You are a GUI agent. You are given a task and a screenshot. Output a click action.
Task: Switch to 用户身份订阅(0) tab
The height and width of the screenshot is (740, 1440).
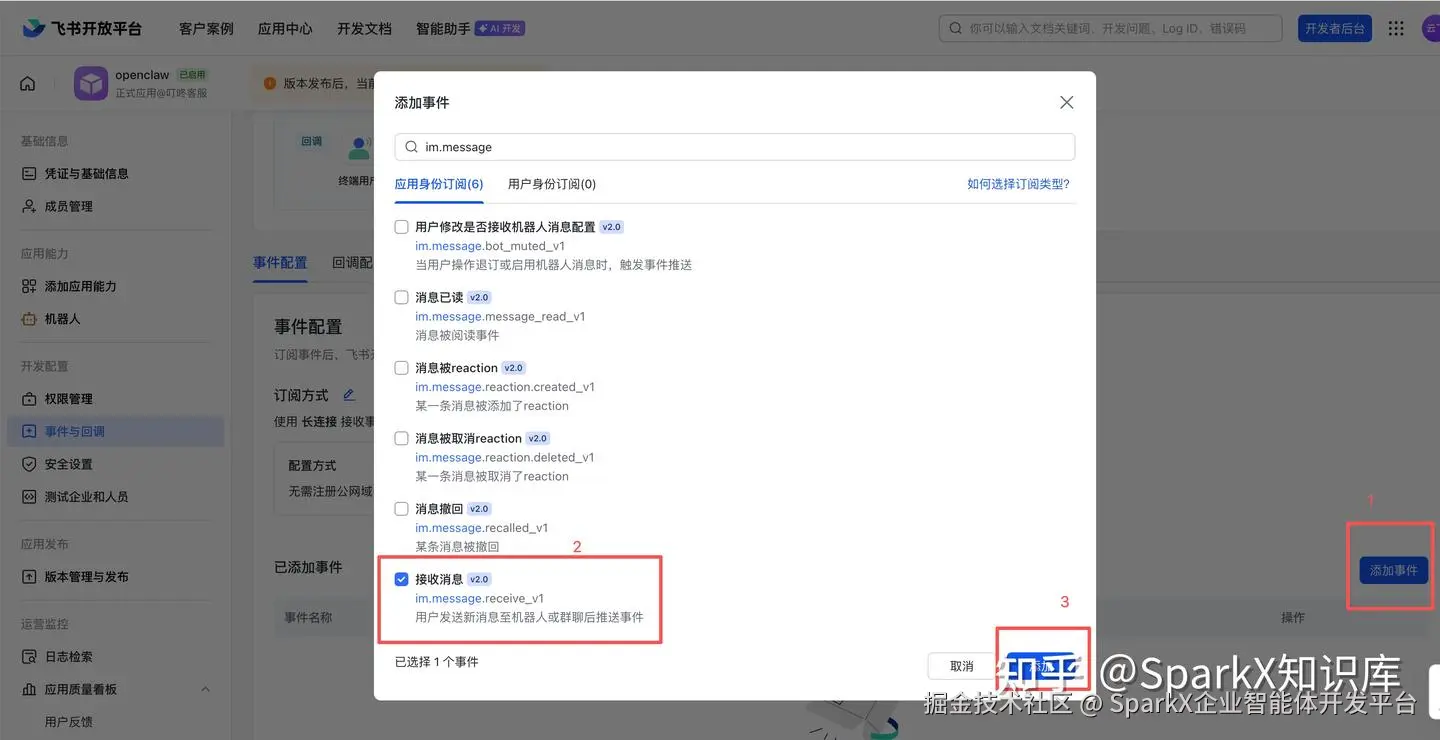552,184
